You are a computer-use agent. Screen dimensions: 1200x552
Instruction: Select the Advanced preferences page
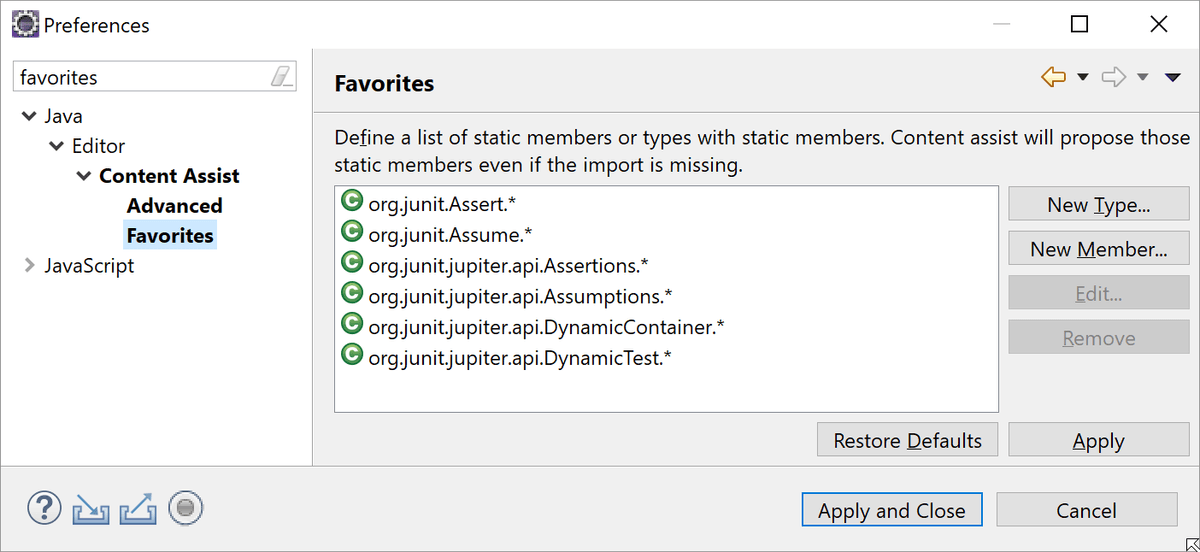point(174,205)
